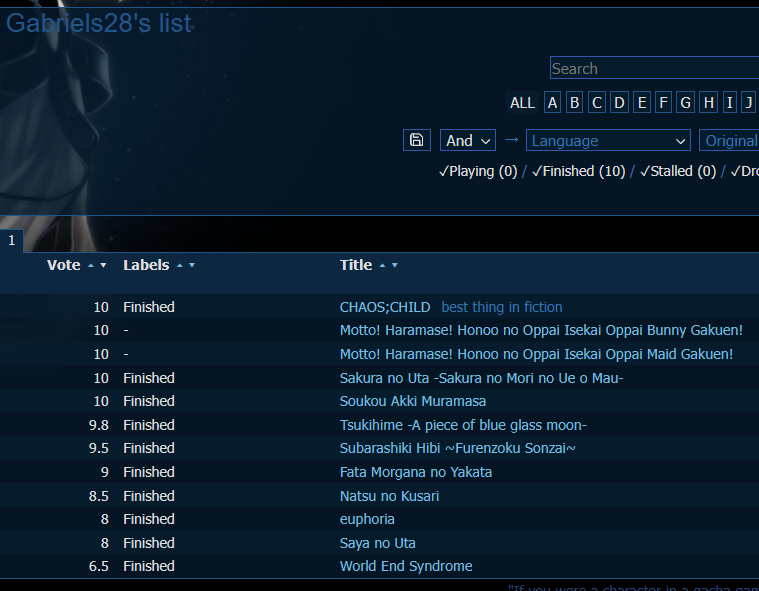Filter titles by letter C
Screen dimensions: 759x591
click(x=597, y=103)
